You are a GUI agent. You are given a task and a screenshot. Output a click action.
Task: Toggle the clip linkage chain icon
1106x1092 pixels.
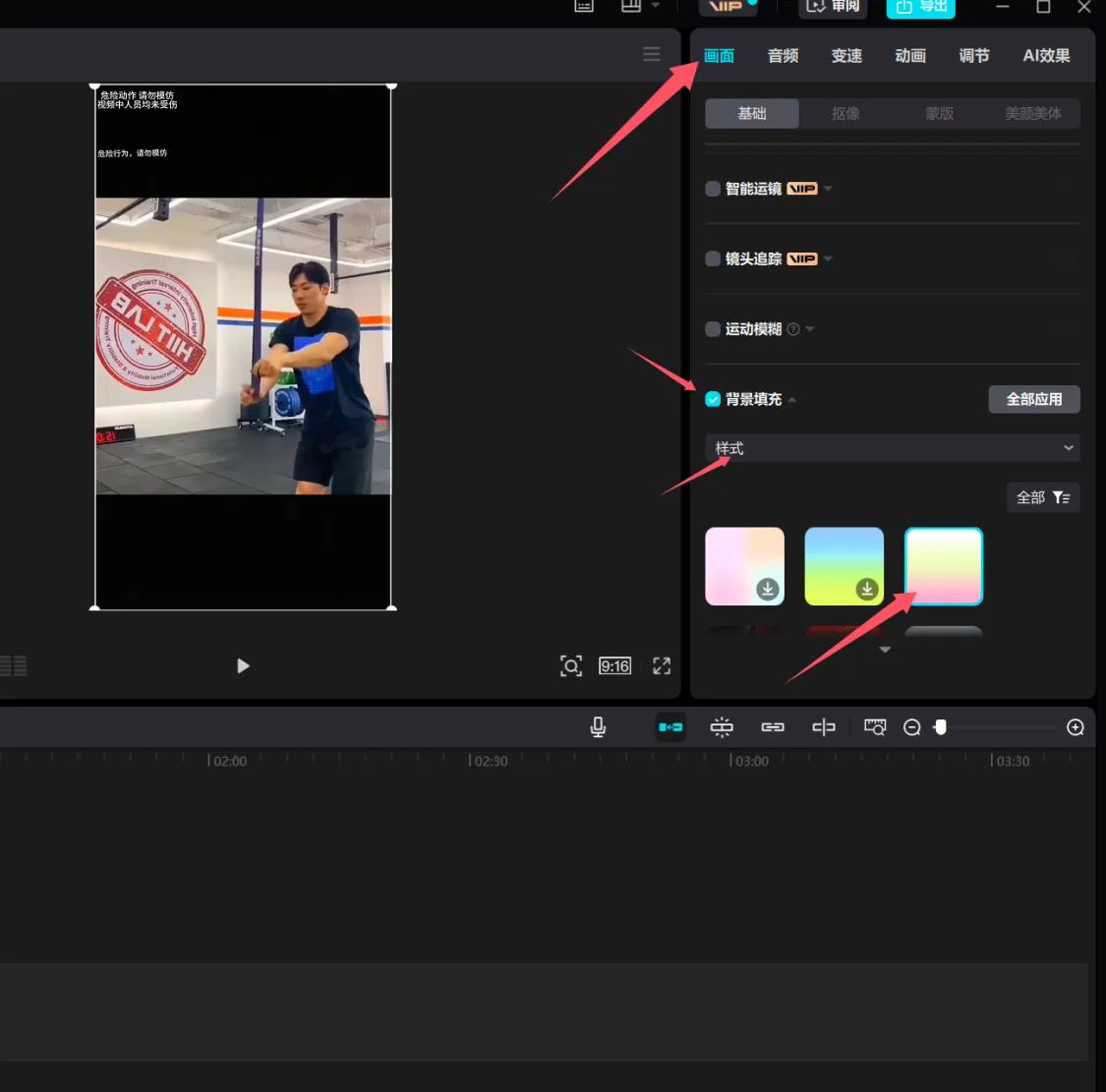[773, 727]
